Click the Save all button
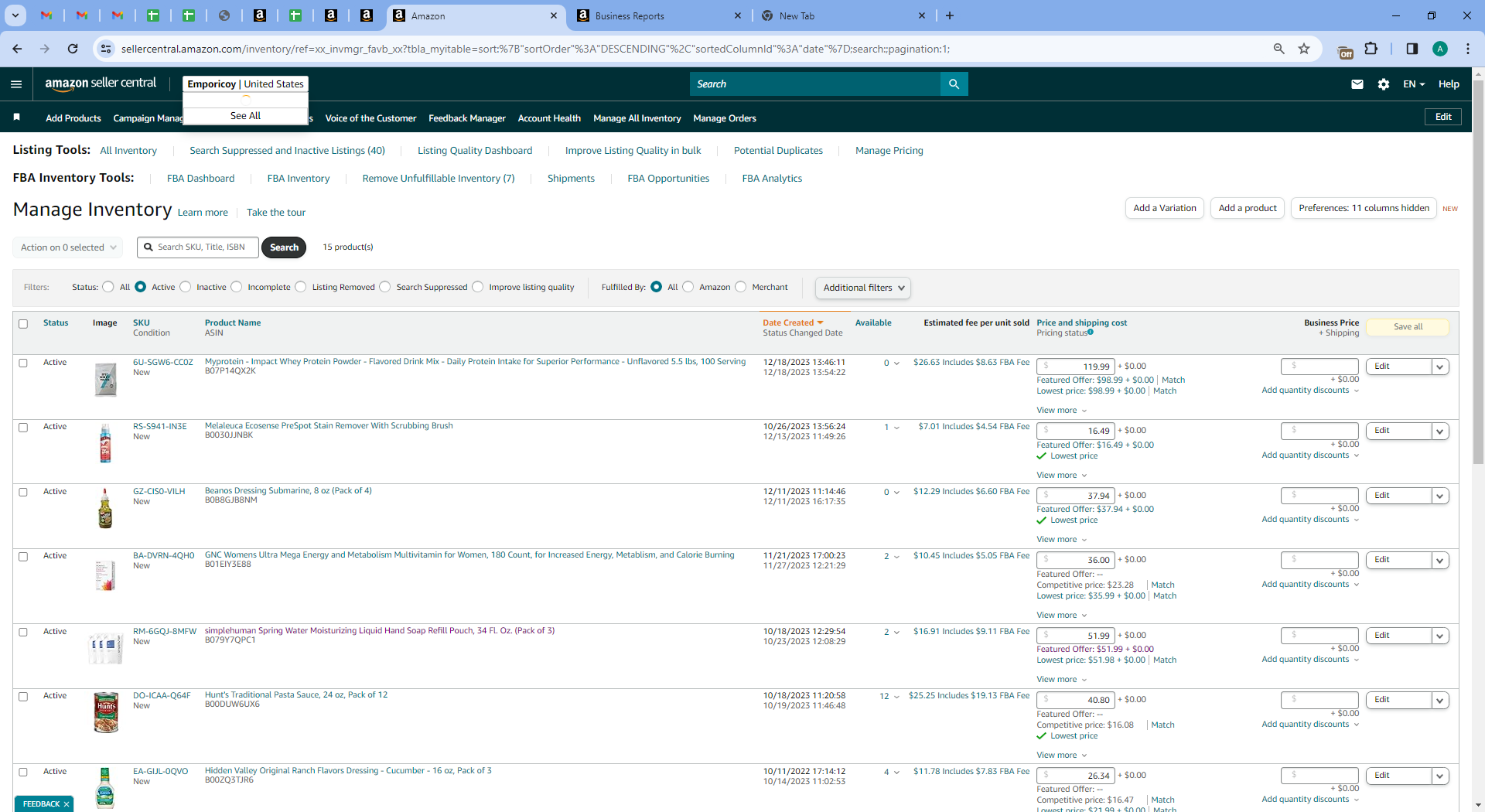The width and height of the screenshot is (1485, 812). point(1408,327)
